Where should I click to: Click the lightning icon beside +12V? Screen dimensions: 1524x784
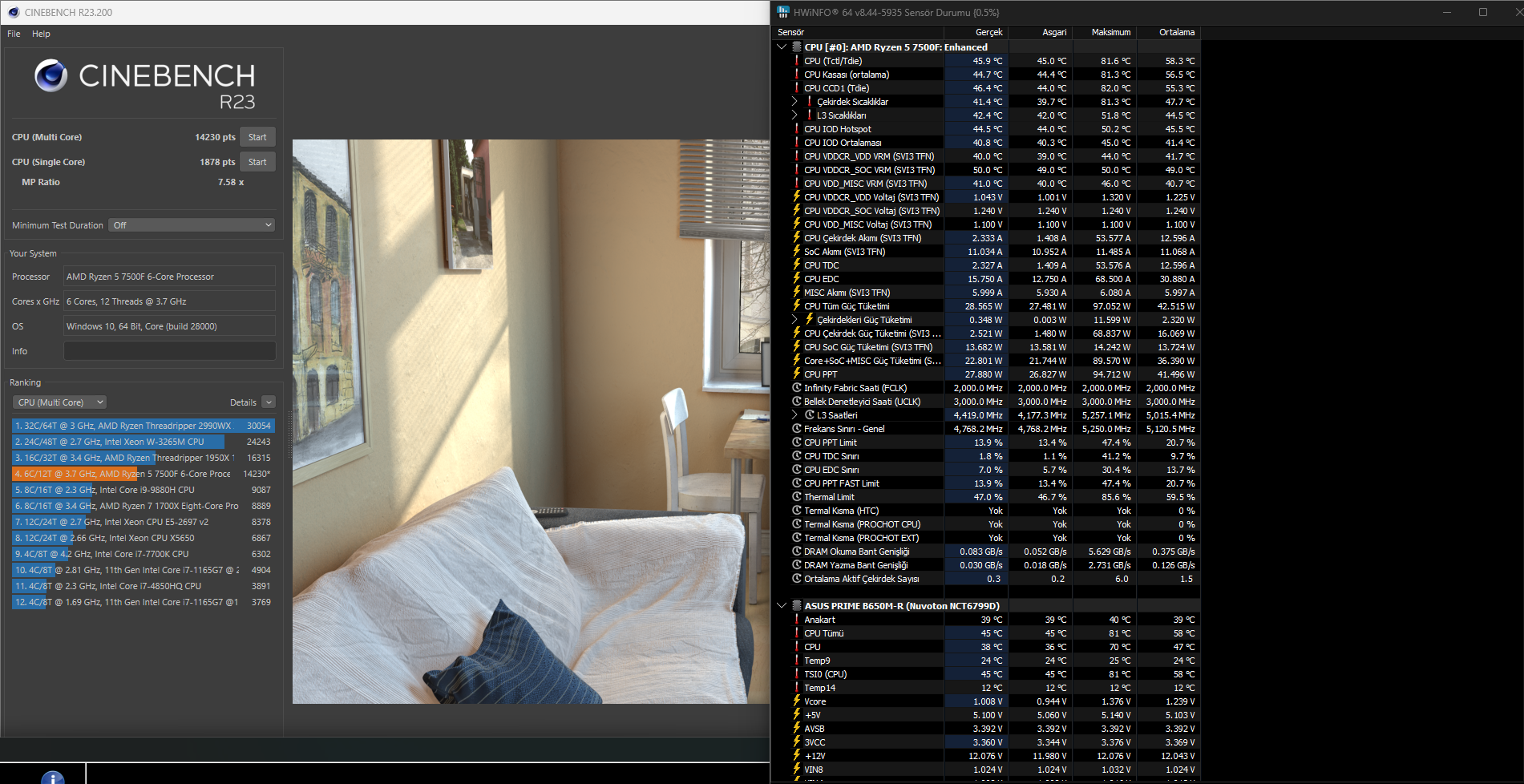[x=797, y=756]
